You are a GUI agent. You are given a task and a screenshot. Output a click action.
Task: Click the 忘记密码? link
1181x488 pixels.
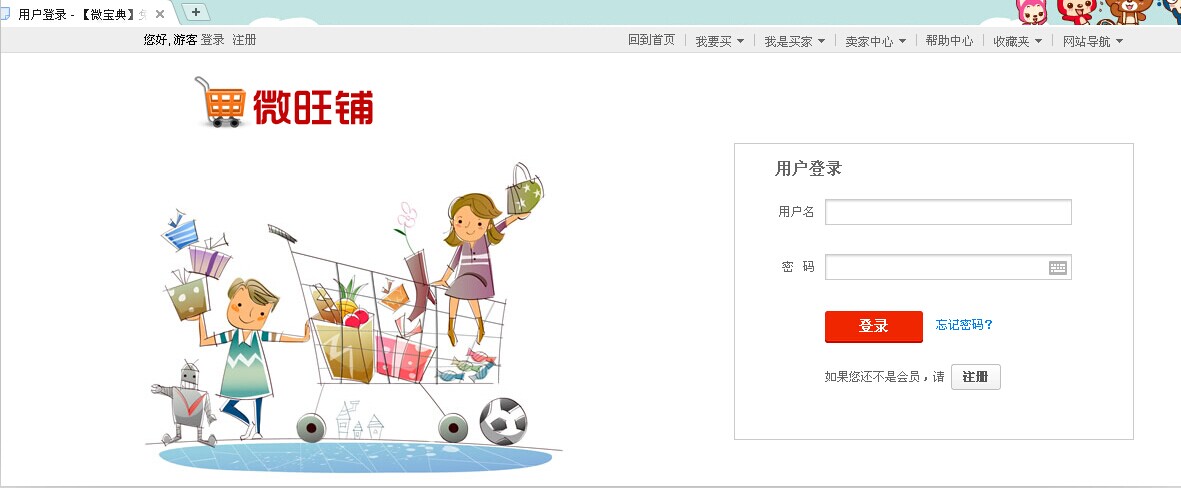click(964, 325)
